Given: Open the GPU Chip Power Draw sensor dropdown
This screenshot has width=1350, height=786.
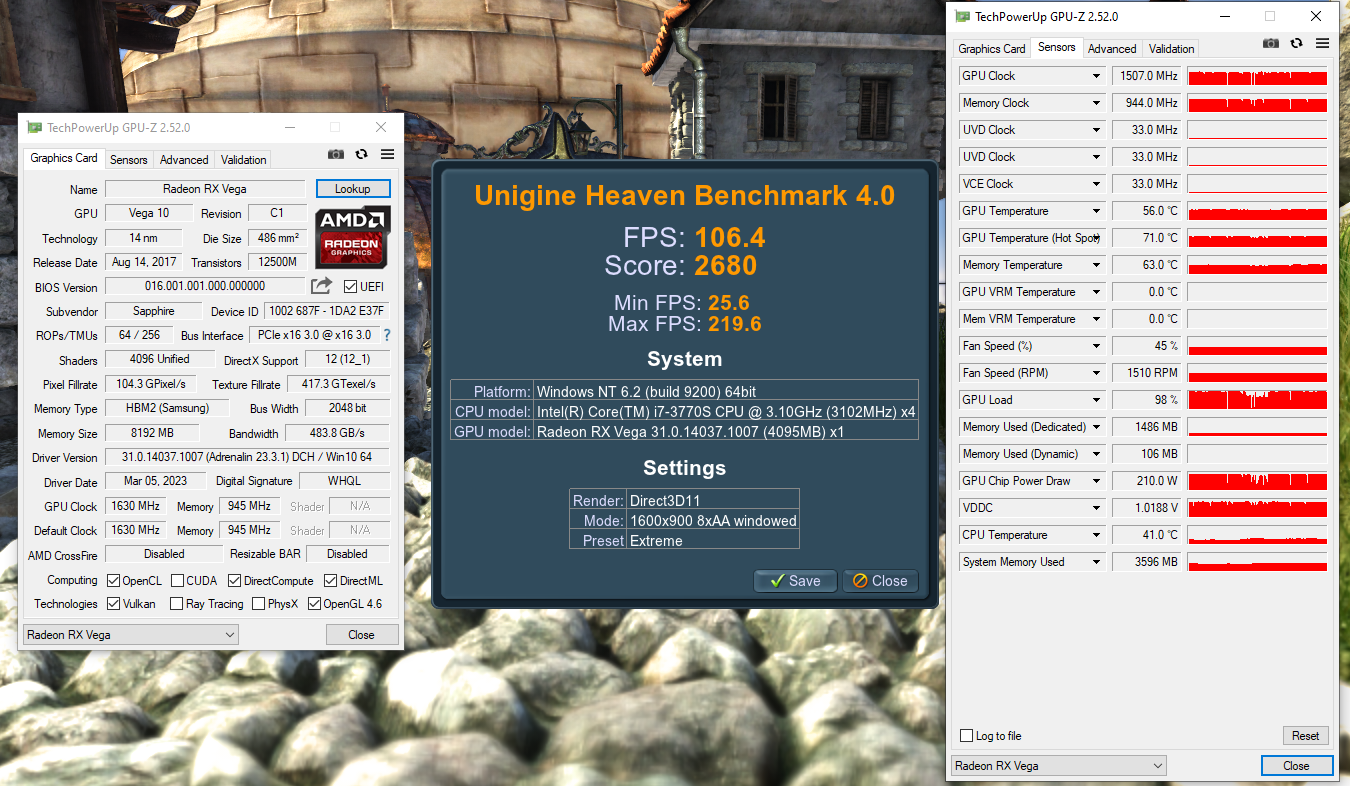Looking at the screenshot, I should pyautogui.click(x=1097, y=481).
